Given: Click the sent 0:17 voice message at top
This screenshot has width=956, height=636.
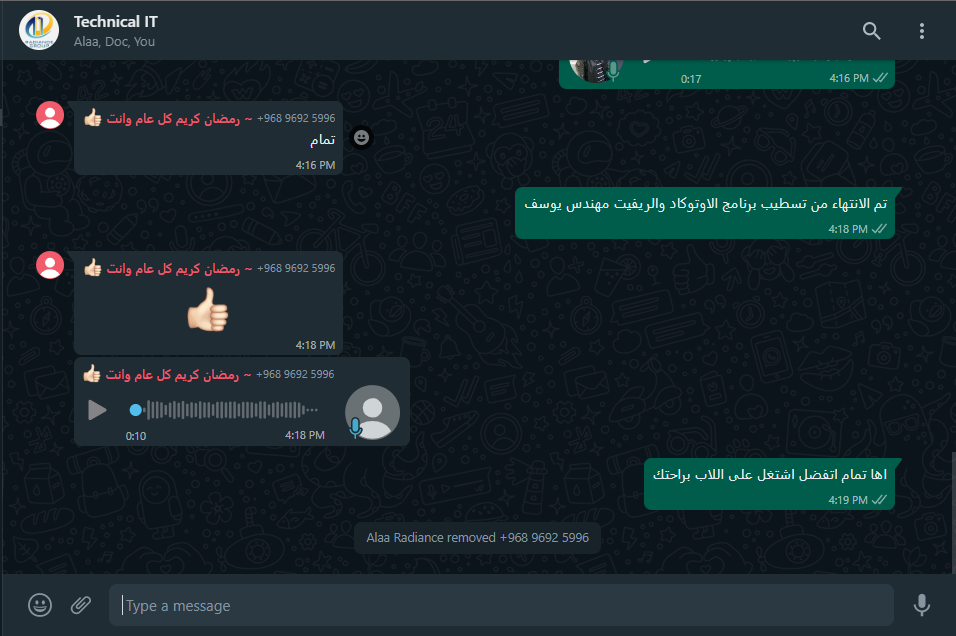Looking at the screenshot, I should point(727,74).
